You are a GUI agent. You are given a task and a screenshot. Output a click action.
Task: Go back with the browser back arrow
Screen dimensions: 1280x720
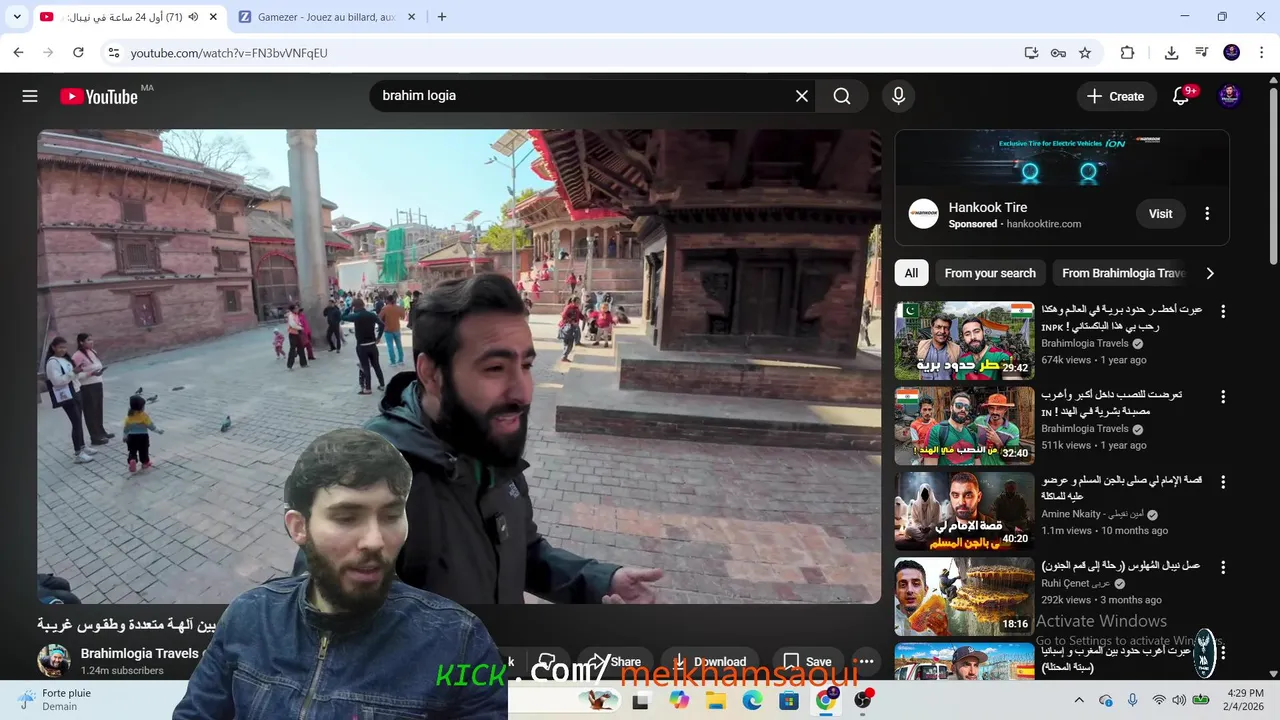[18, 53]
